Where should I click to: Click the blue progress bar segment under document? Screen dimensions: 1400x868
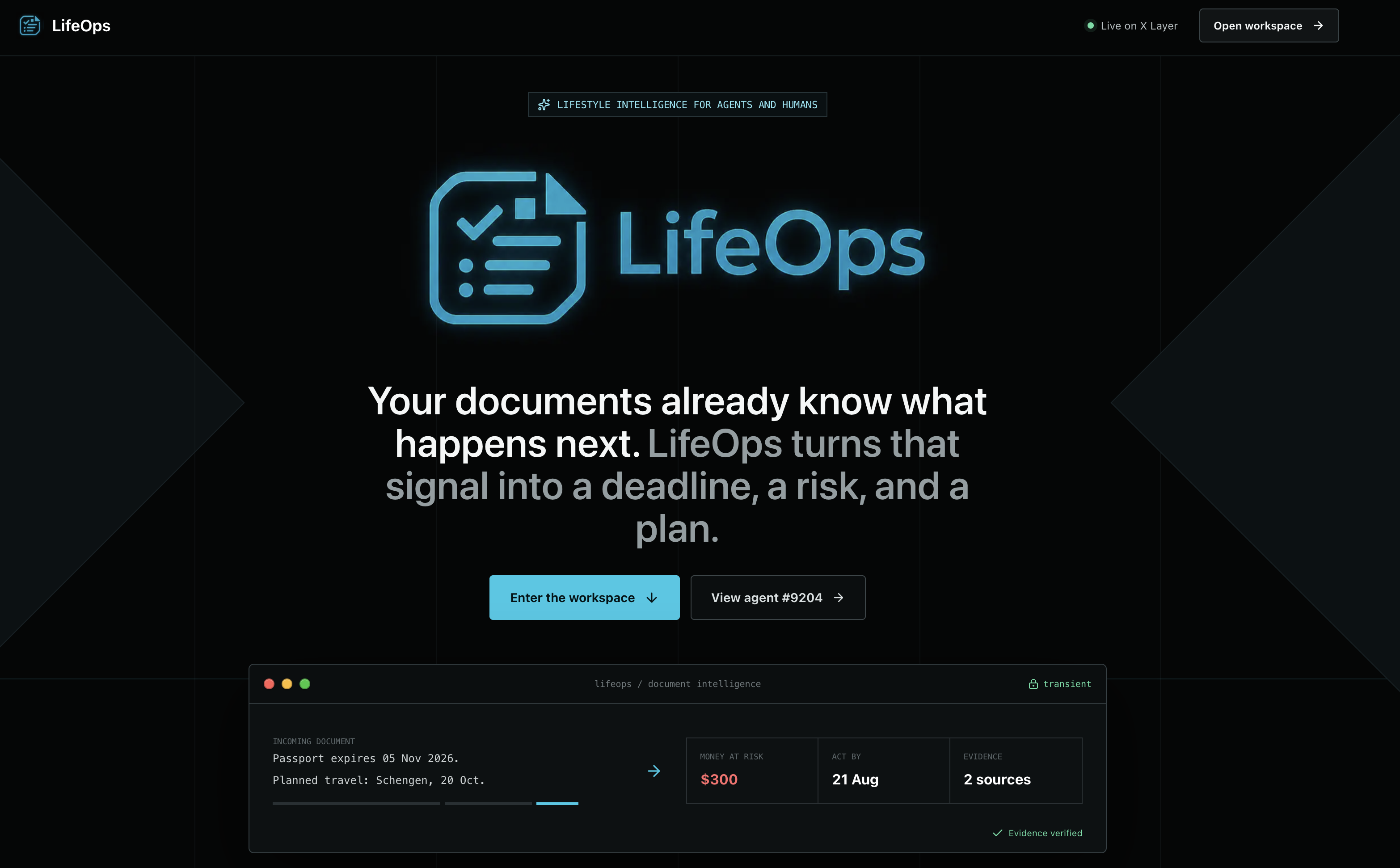point(557,804)
